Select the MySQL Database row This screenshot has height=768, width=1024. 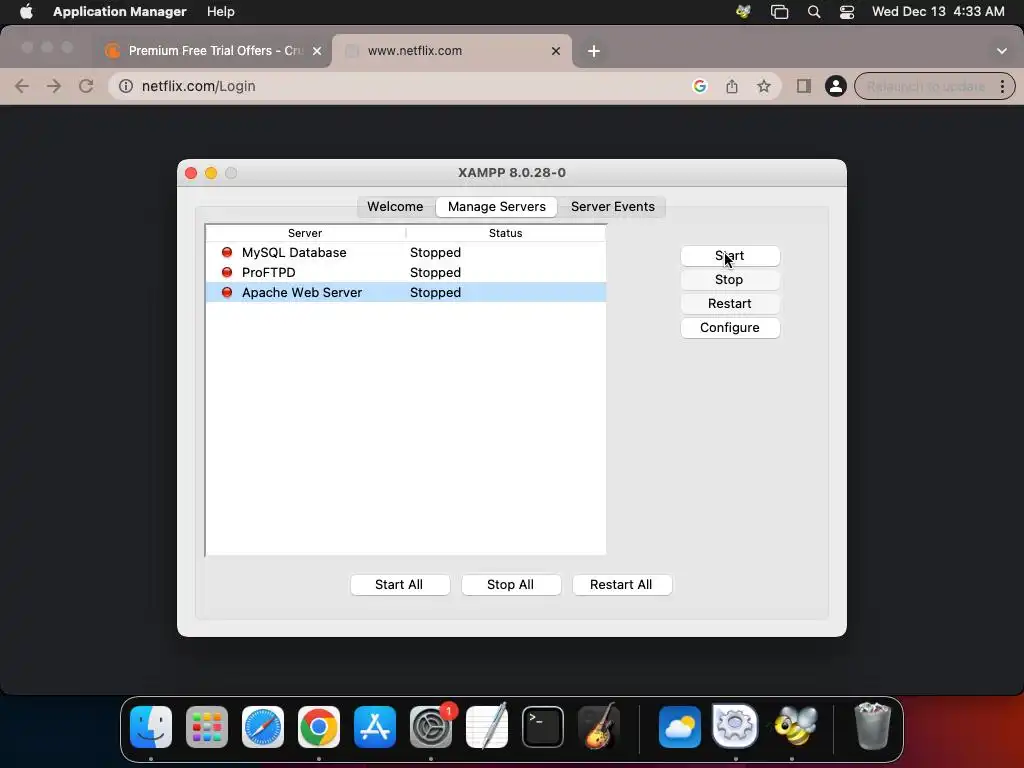[406, 253]
